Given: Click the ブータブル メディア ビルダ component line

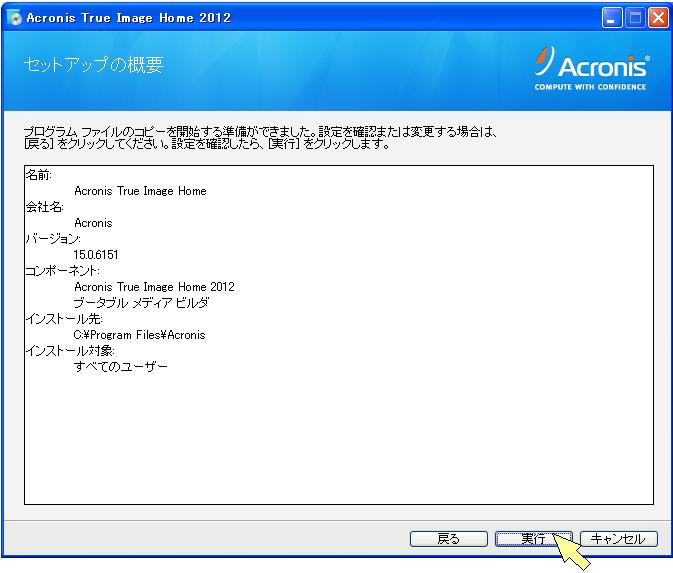Looking at the screenshot, I should click(141, 303).
